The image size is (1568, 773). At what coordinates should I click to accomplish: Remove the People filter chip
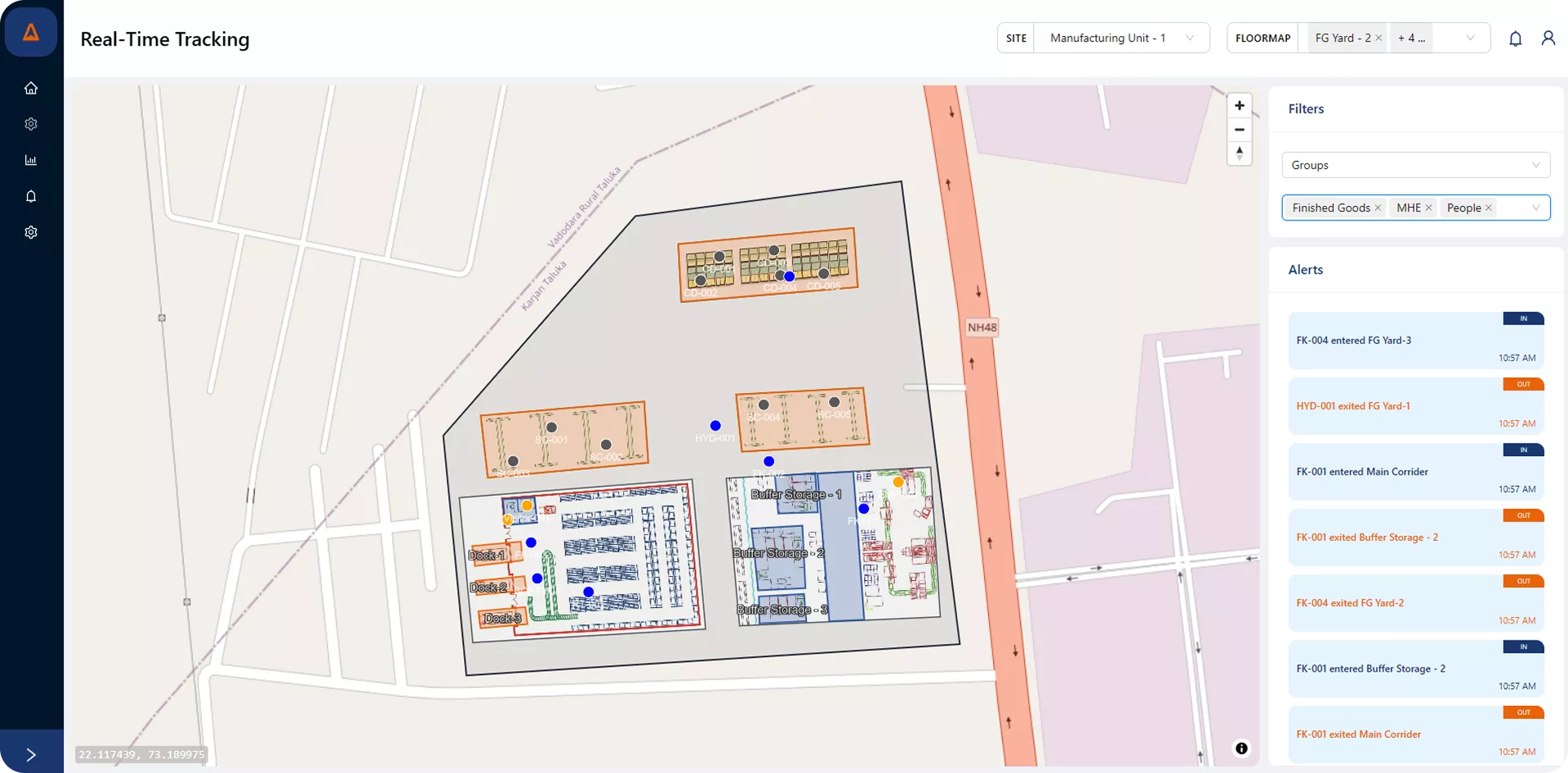tap(1489, 208)
